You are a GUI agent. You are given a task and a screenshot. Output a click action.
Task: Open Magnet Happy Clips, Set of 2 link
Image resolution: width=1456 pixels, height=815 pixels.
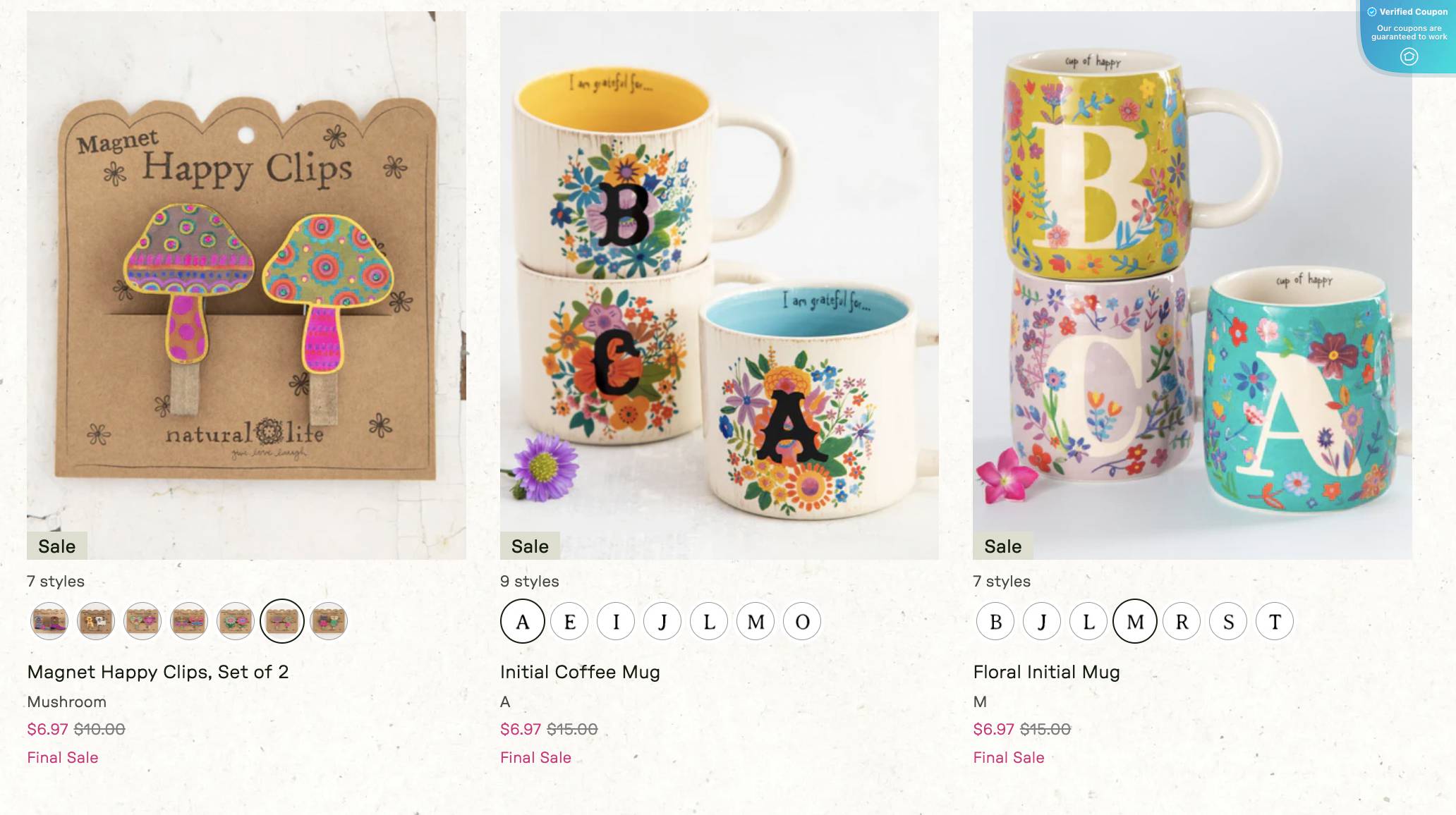(x=158, y=672)
